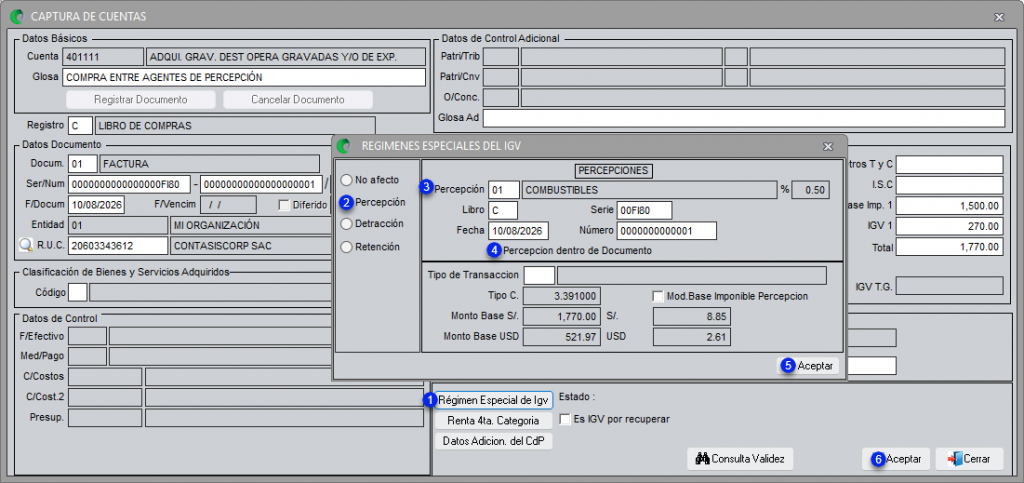1024x483 pixels.
Task: Click the Glosa field with COMPRA ENTRE AGENTES
Action: (244, 77)
